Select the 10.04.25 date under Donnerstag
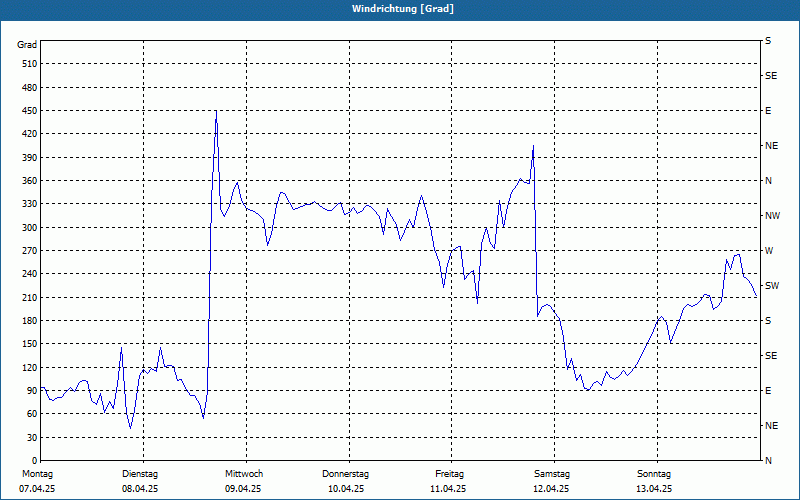Viewport: 800px width, 500px height. click(x=346, y=489)
